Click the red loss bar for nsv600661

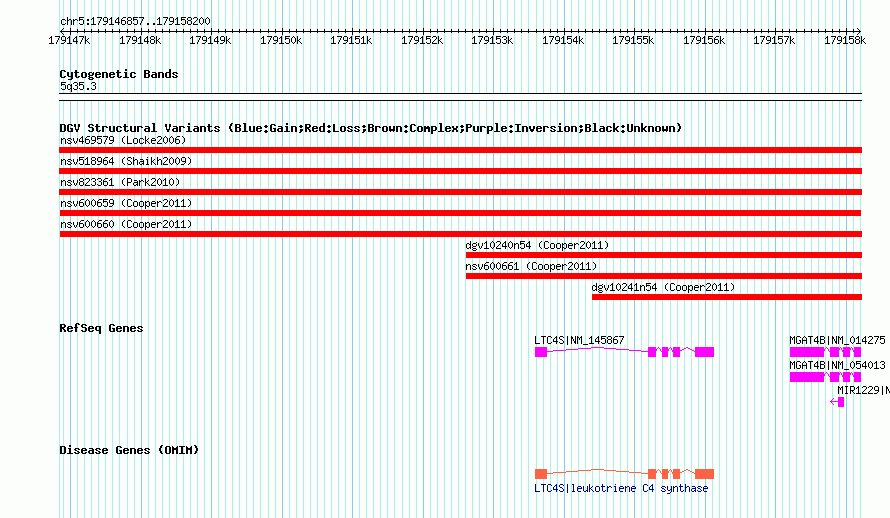(x=664, y=276)
